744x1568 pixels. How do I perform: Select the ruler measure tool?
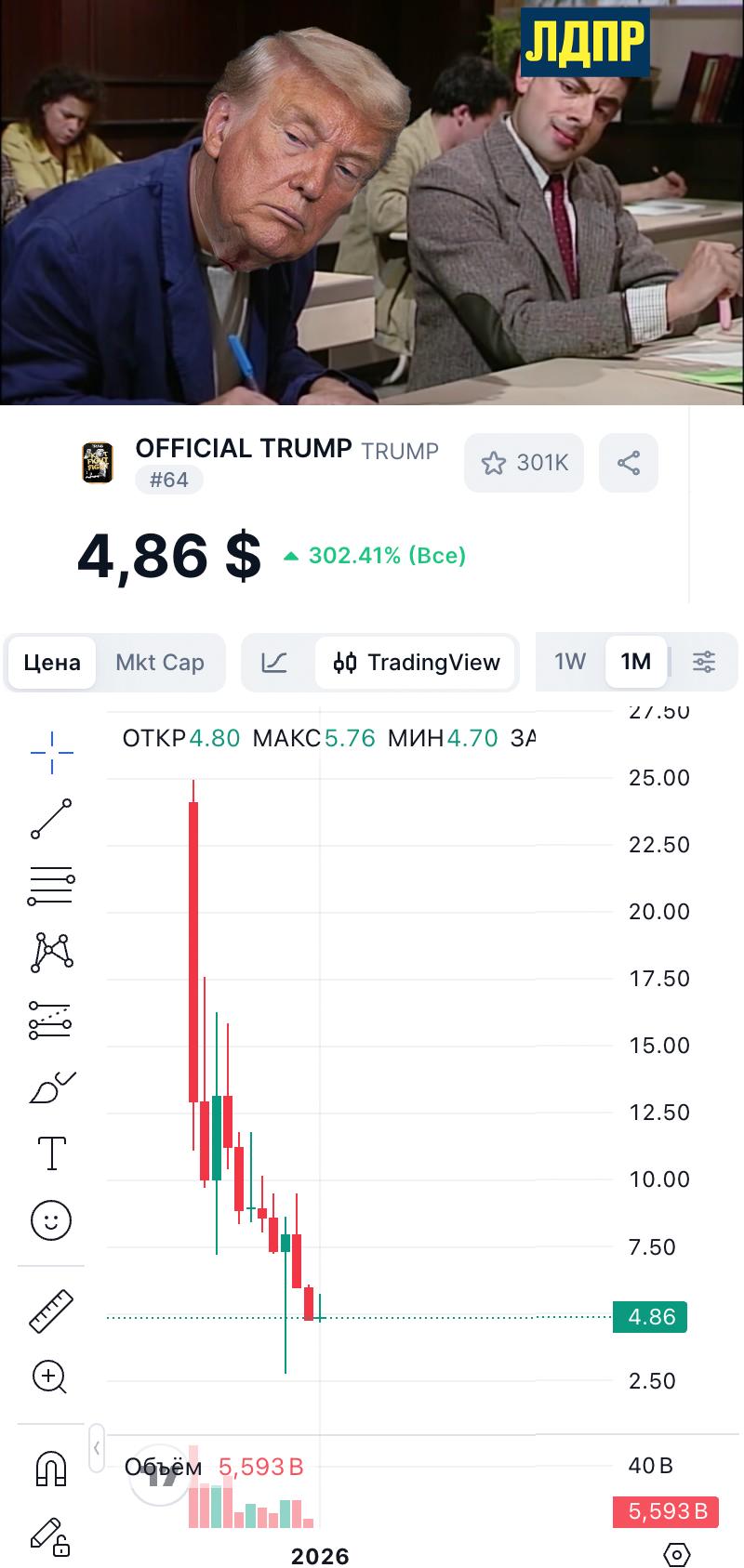click(51, 1311)
